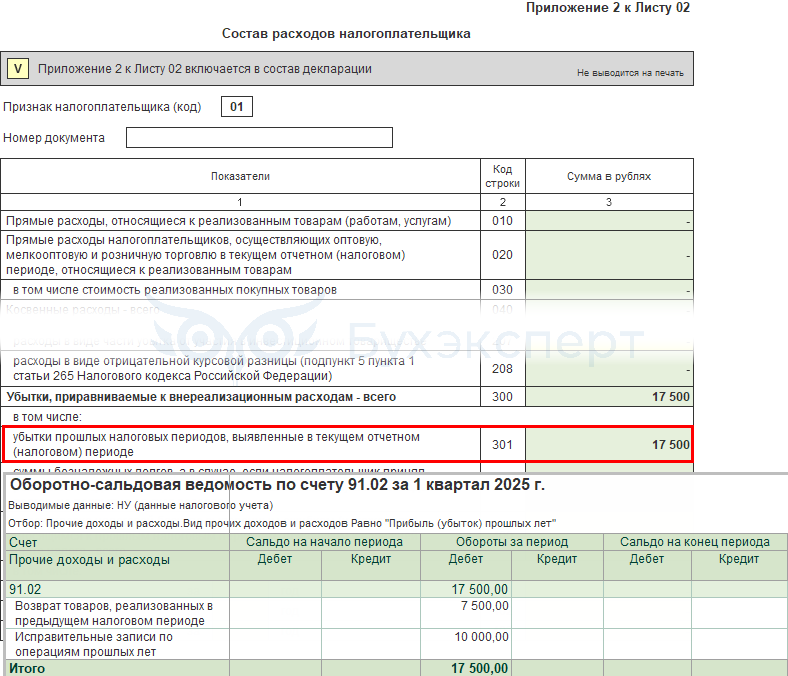This screenshot has height=676, width=788.
Task: Click the Итого total 17 500,00
Action: (x=479, y=668)
